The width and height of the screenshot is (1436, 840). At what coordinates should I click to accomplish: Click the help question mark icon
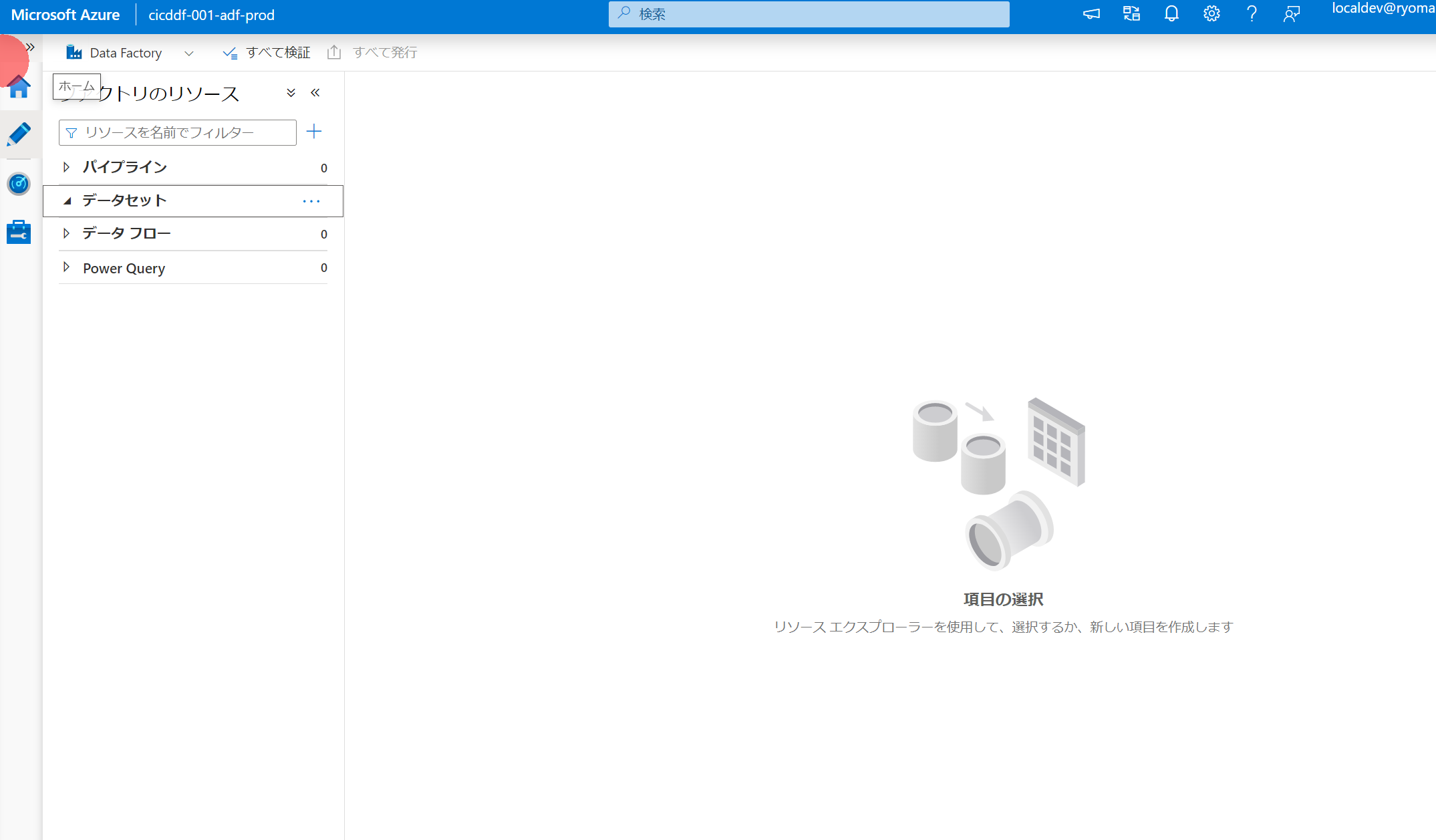coord(1251,14)
